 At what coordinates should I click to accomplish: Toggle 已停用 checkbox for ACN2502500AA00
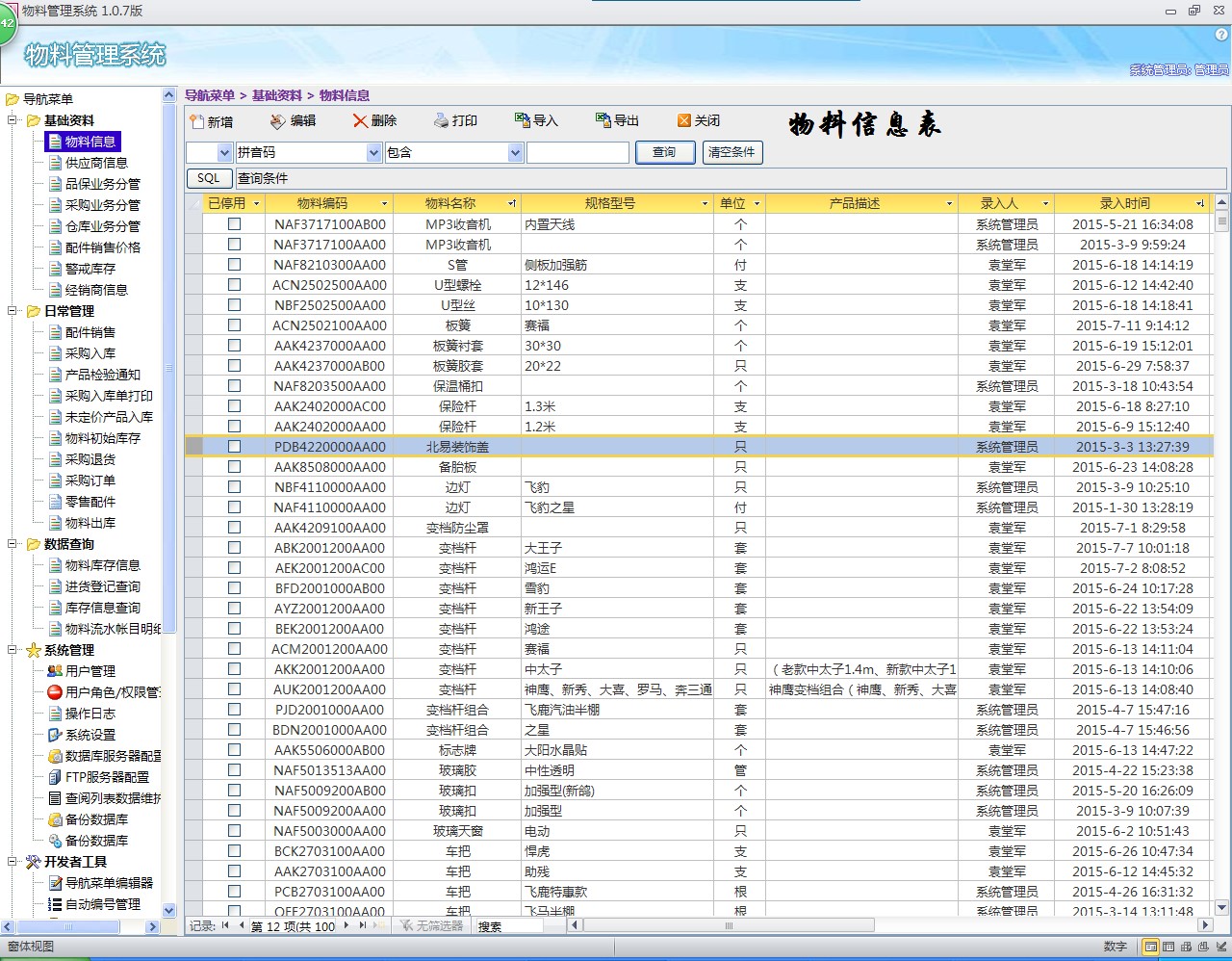(x=234, y=284)
